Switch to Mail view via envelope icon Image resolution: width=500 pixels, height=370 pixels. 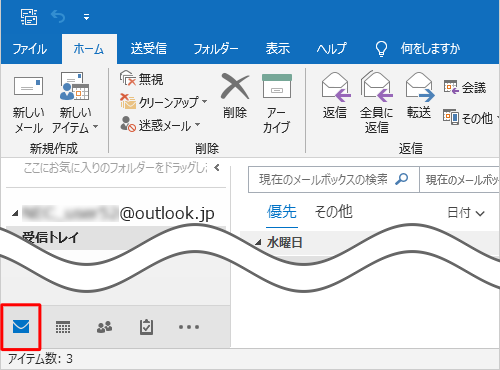click(21, 326)
